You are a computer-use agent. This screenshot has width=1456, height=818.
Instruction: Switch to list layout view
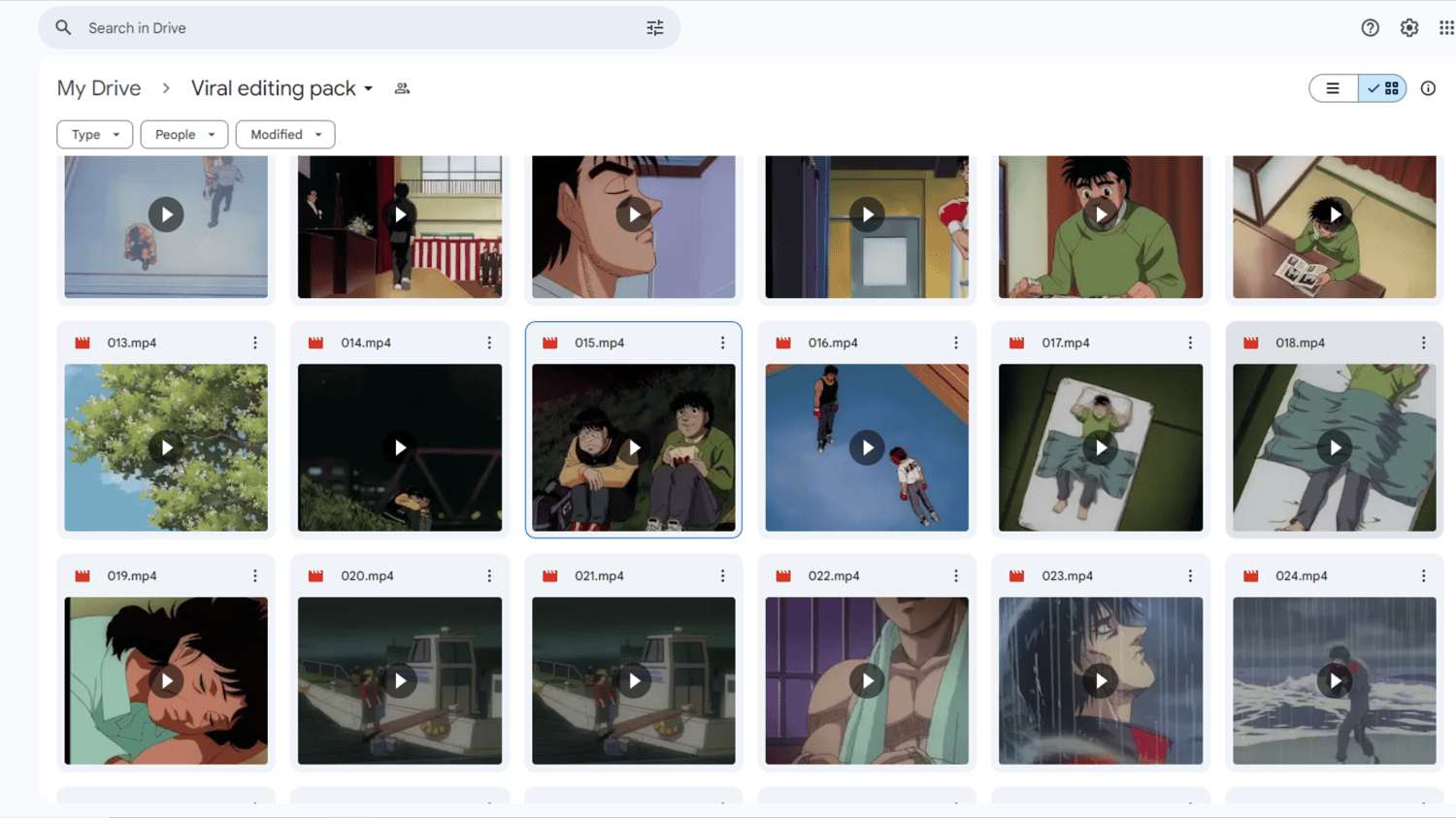tap(1333, 88)
